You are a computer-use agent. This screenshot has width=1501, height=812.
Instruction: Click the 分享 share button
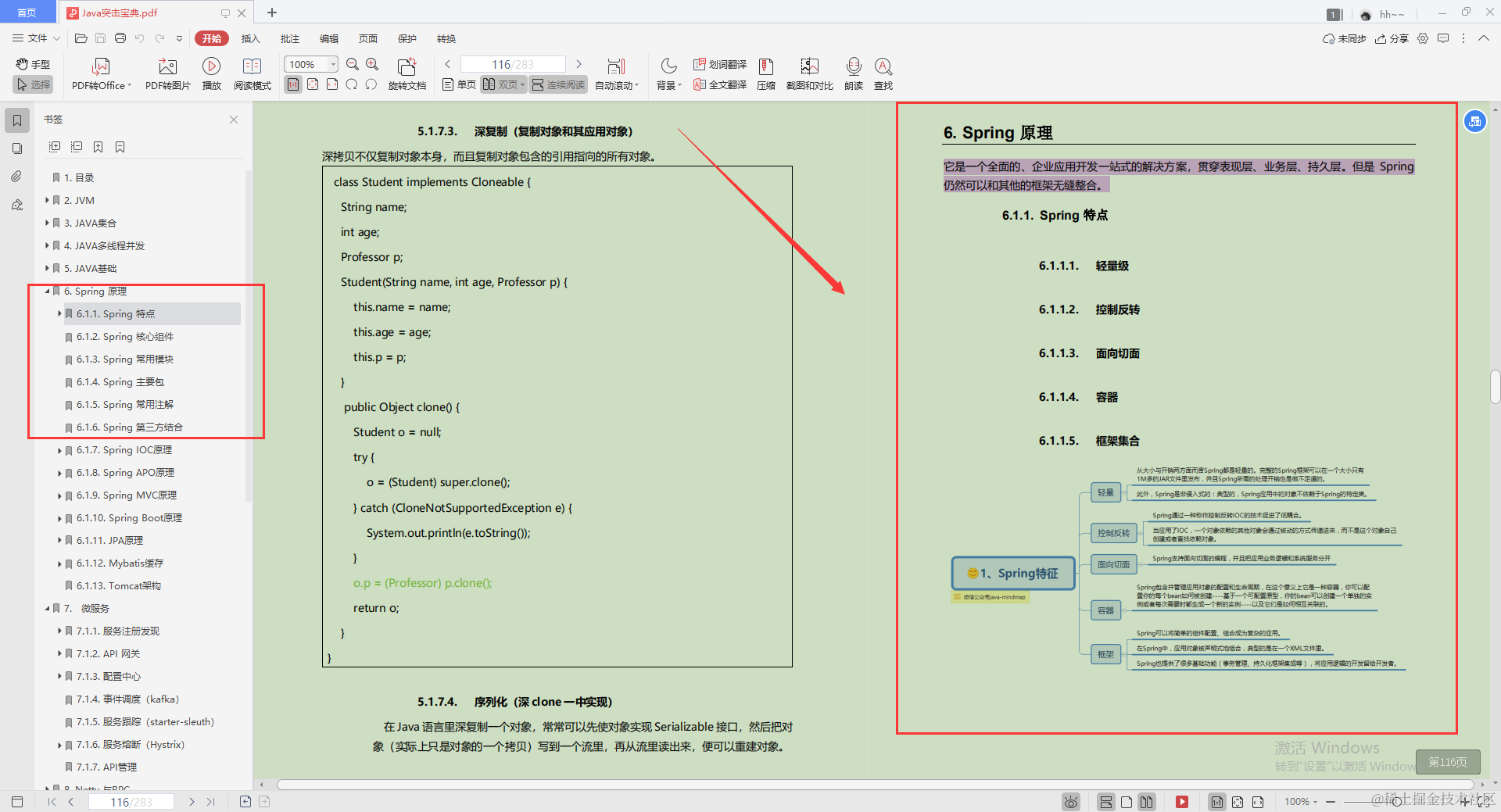(x=1392, y=38)
